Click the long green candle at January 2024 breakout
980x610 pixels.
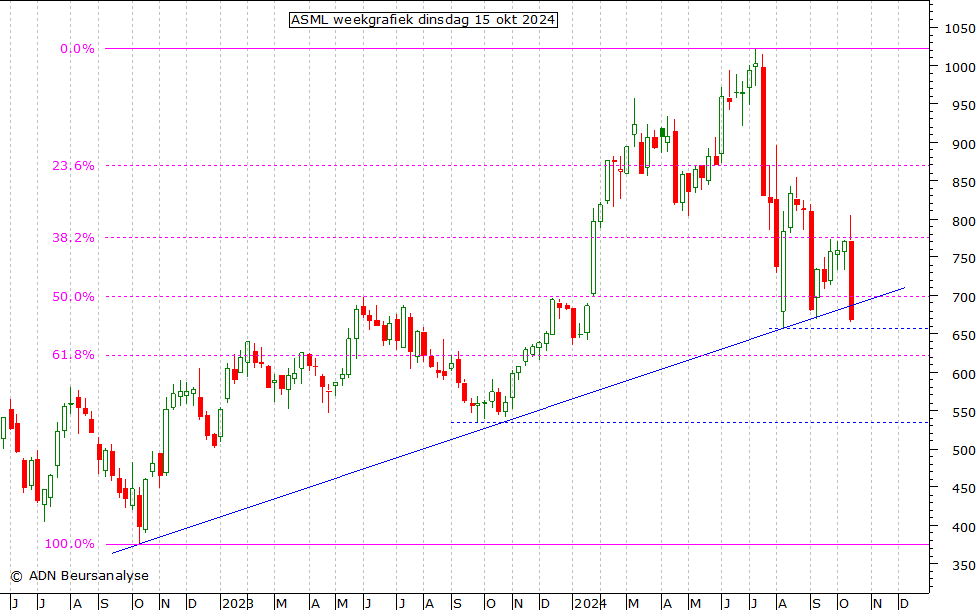594,258
